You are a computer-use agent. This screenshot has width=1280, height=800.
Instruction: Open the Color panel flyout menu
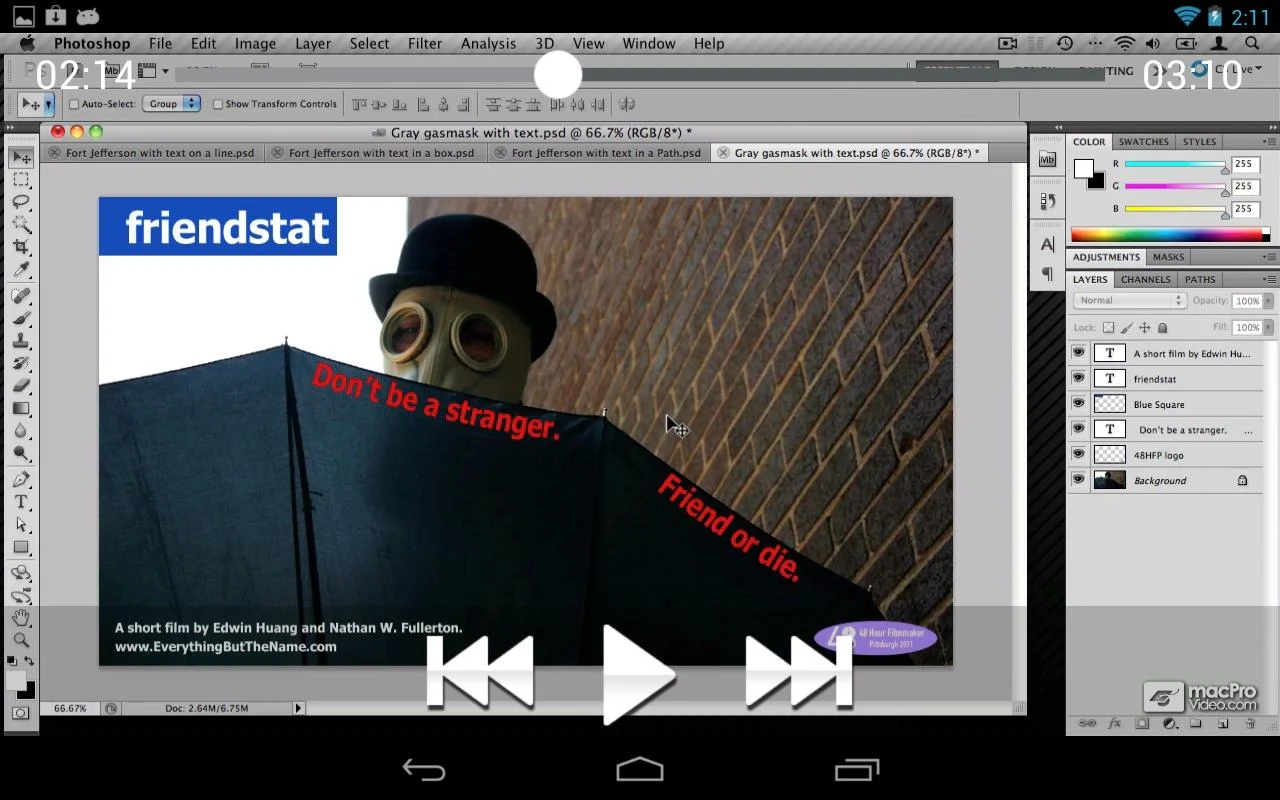[x=1270, y=142]
